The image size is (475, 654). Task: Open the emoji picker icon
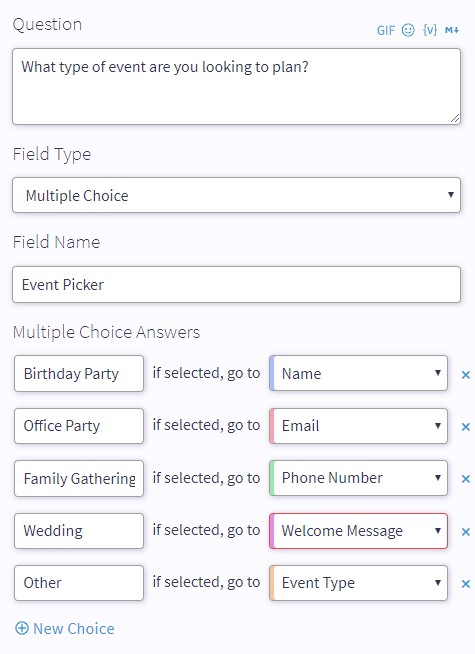pyautogui.click(x=408, y=30)
